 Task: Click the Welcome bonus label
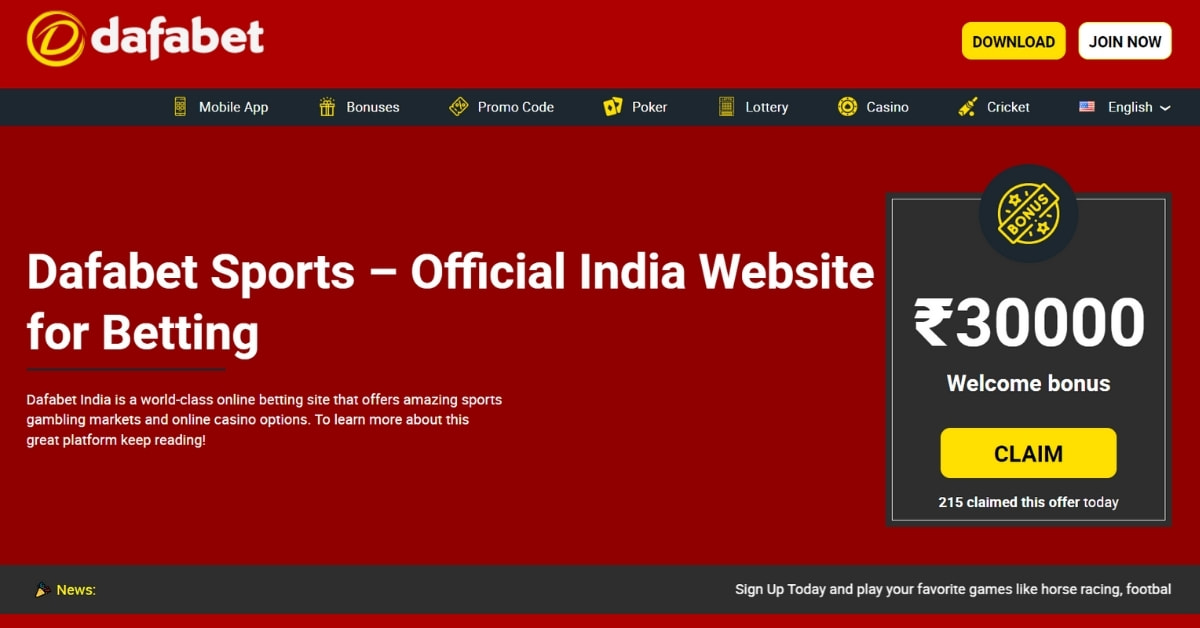pyautogui.click(x=1028, y=383)
